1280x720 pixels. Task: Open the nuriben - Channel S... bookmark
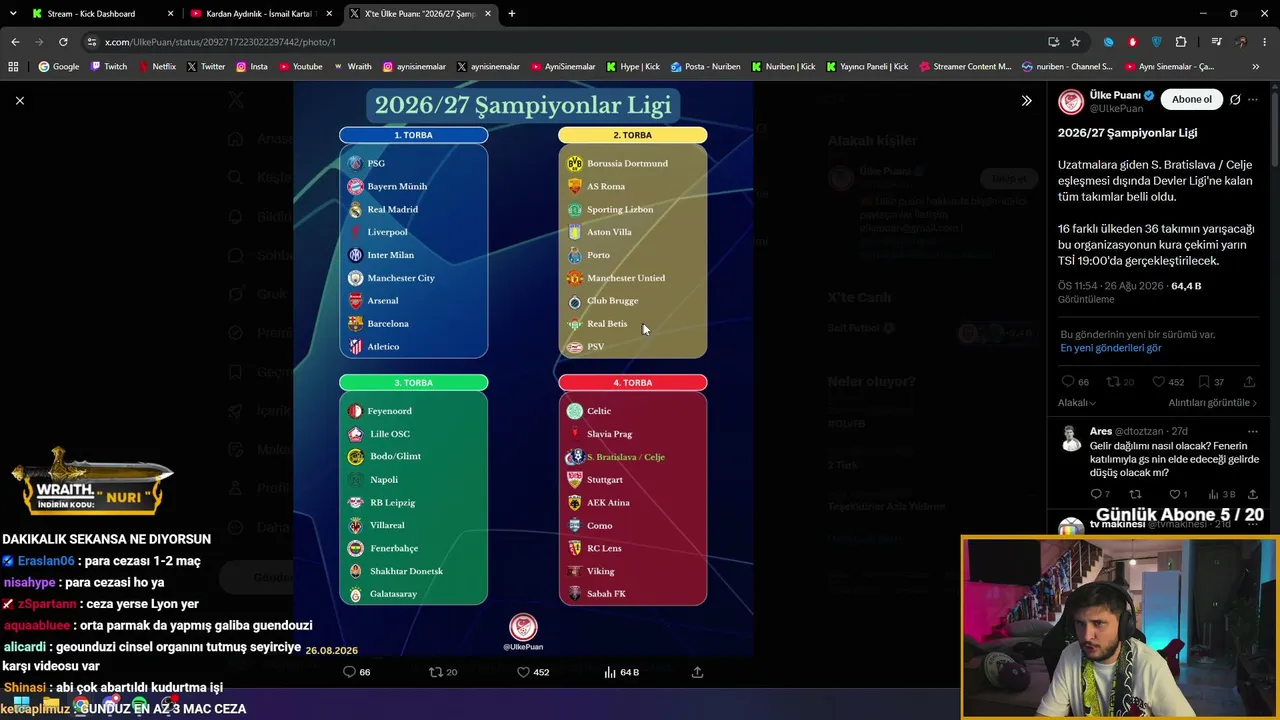coord(1067,67)
